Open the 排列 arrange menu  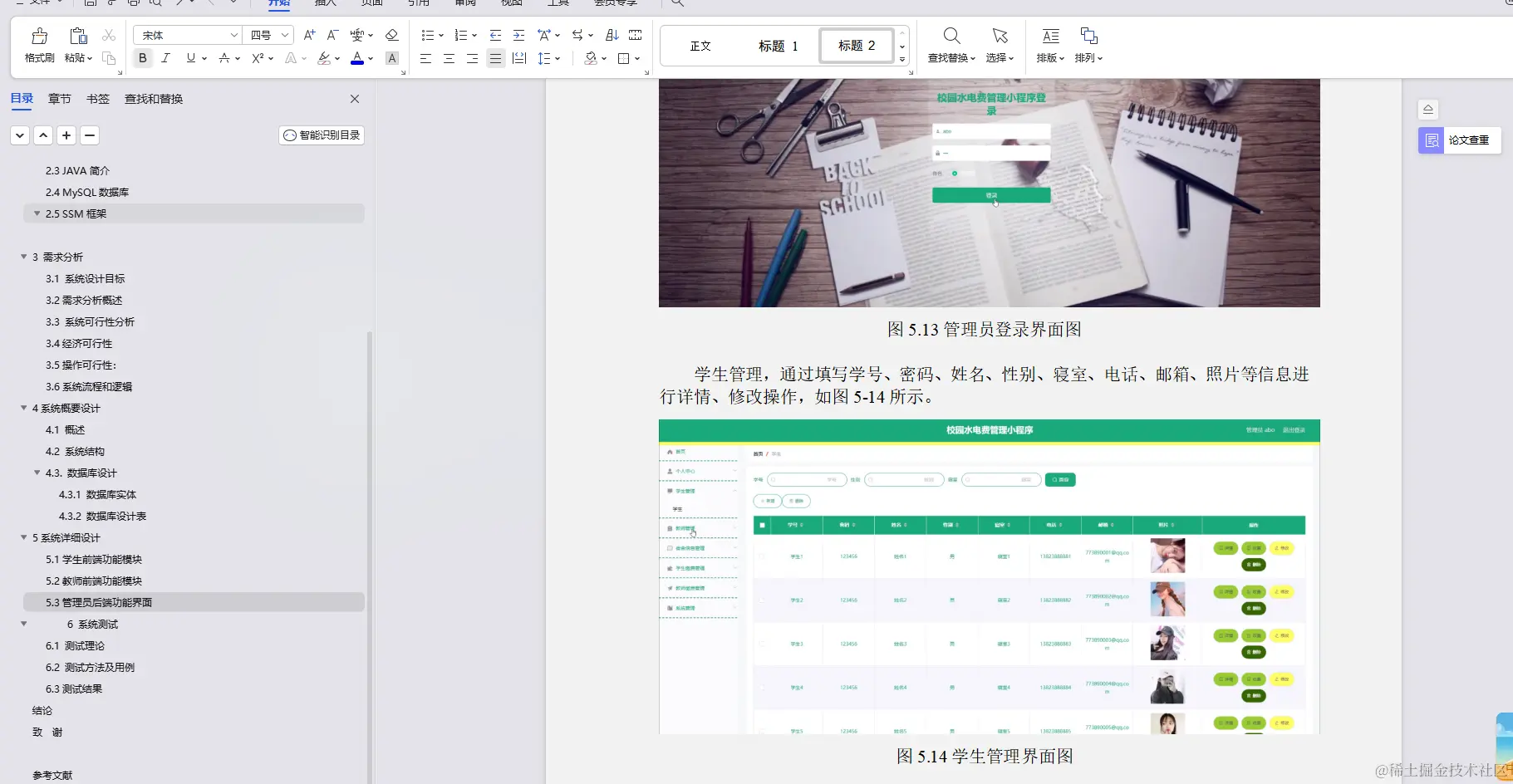[x=1088, y=45]
